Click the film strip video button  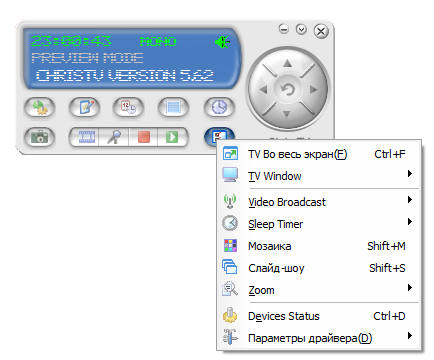(x=85, y=137)
